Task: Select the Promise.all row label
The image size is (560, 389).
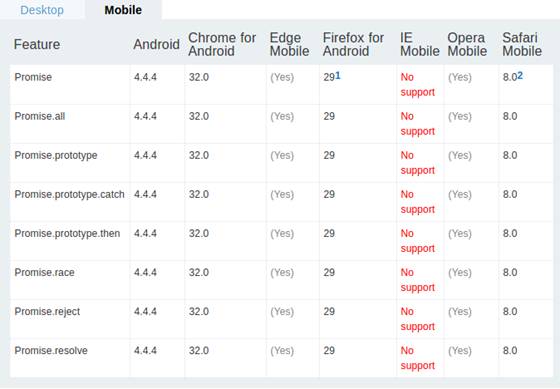Action: click(40, 116)
